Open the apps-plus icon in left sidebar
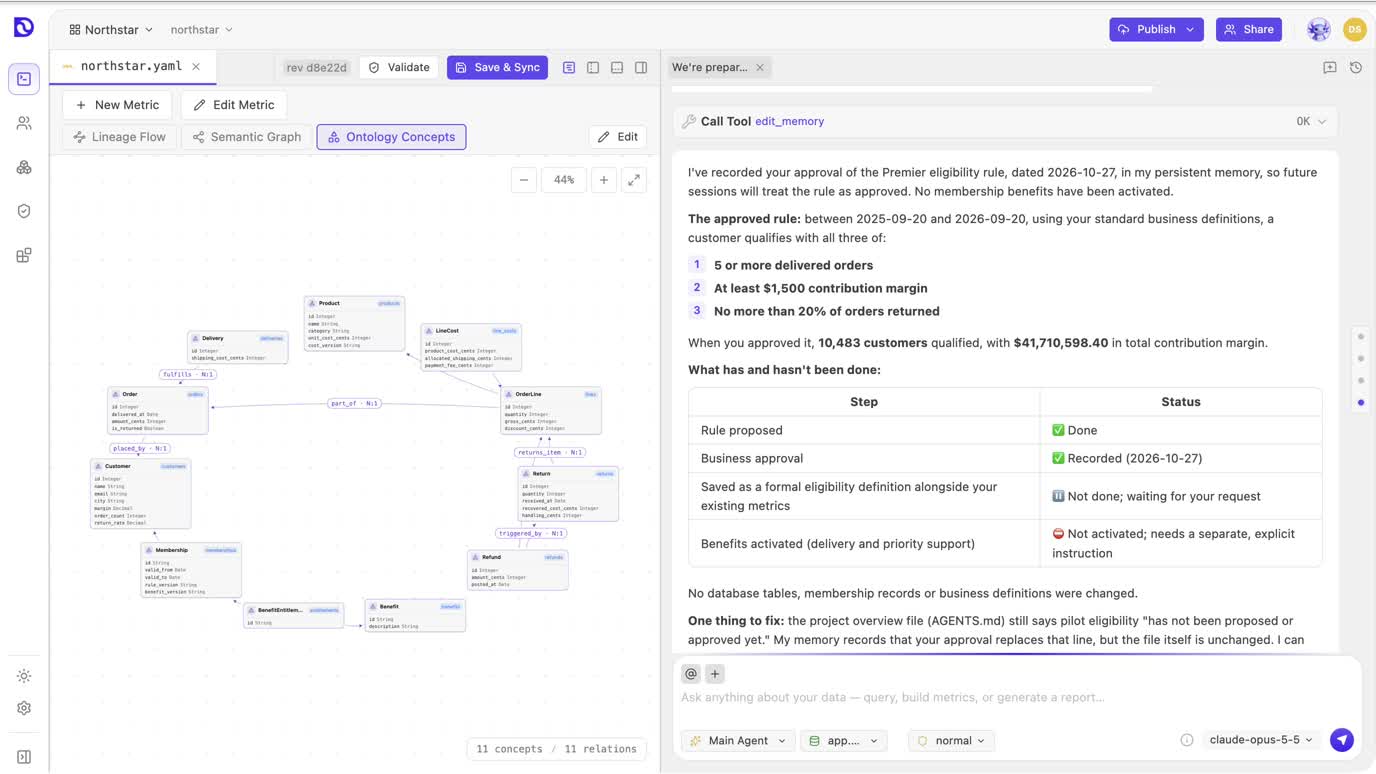 click(x=24, y=255)
